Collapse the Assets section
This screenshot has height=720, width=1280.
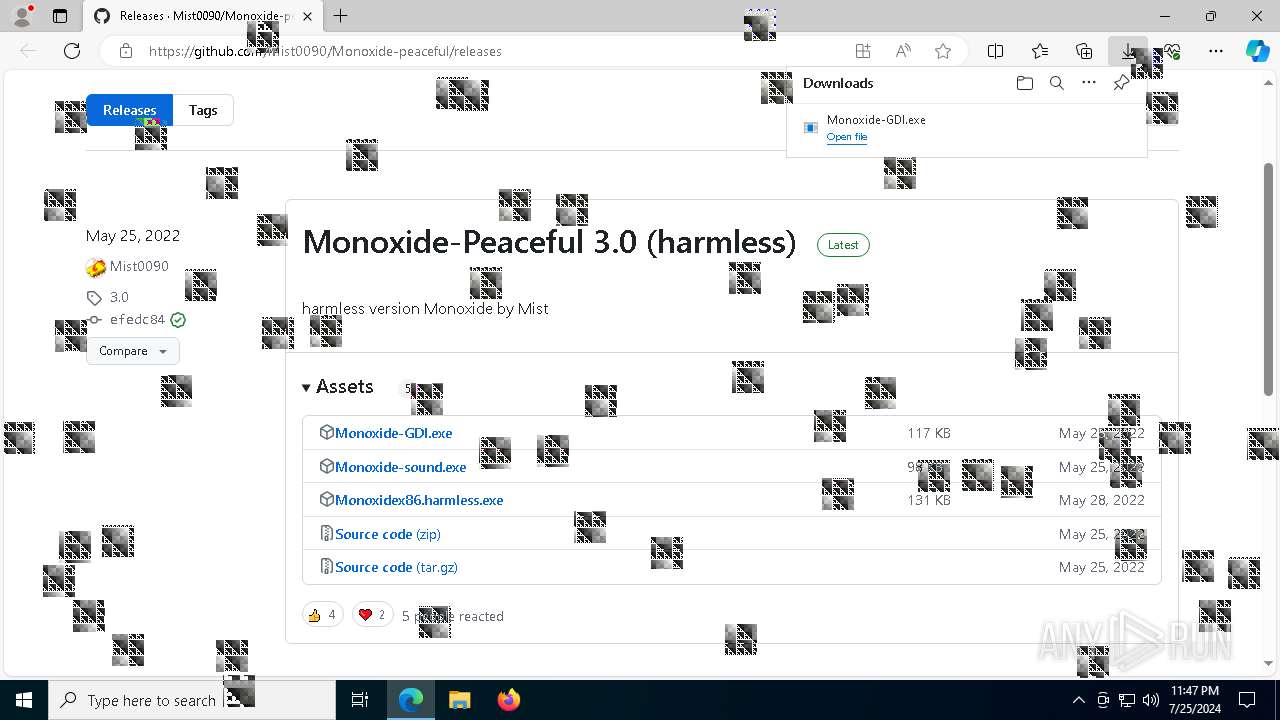(338, 387)
